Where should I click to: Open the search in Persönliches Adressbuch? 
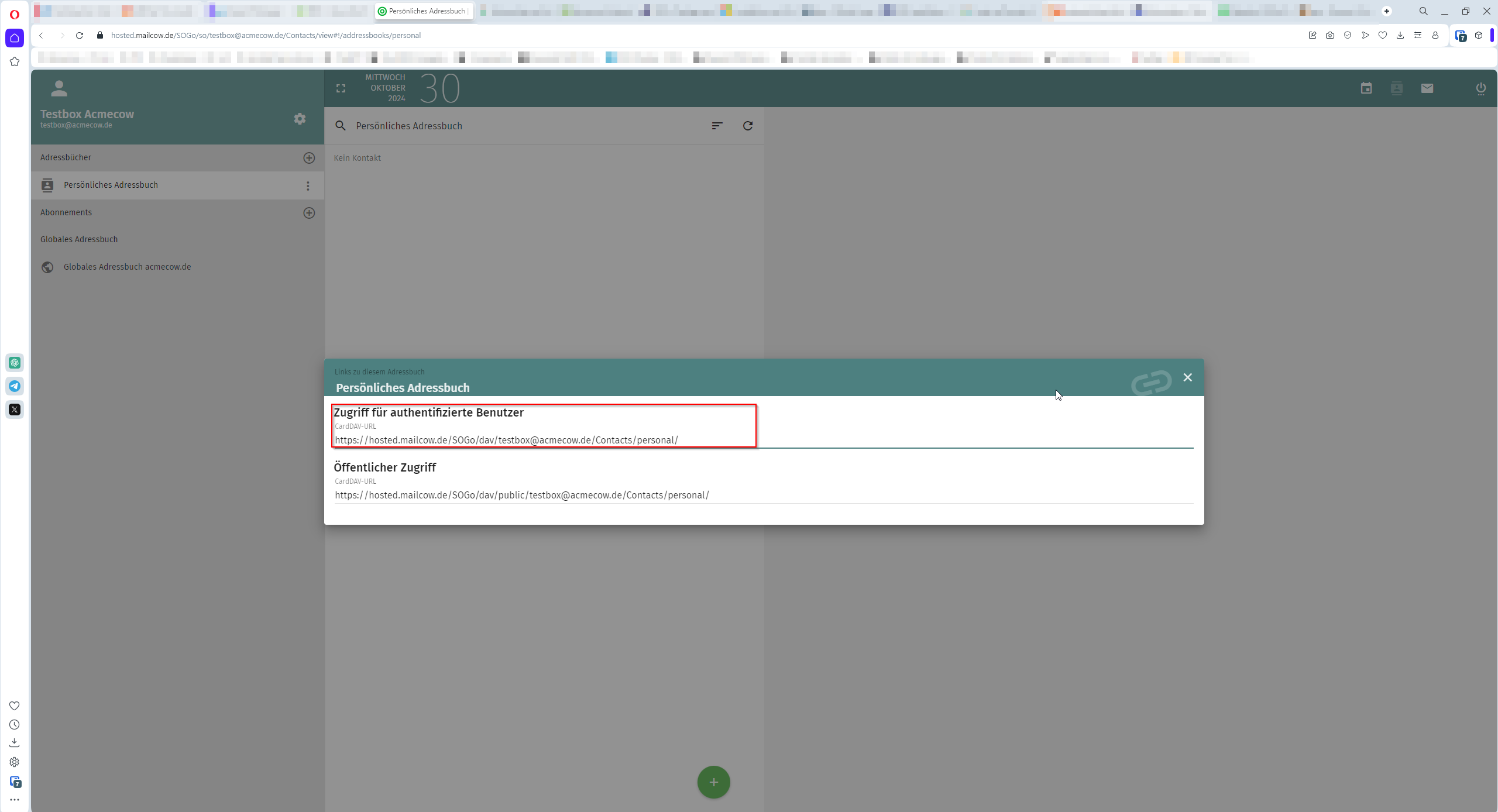341,125
